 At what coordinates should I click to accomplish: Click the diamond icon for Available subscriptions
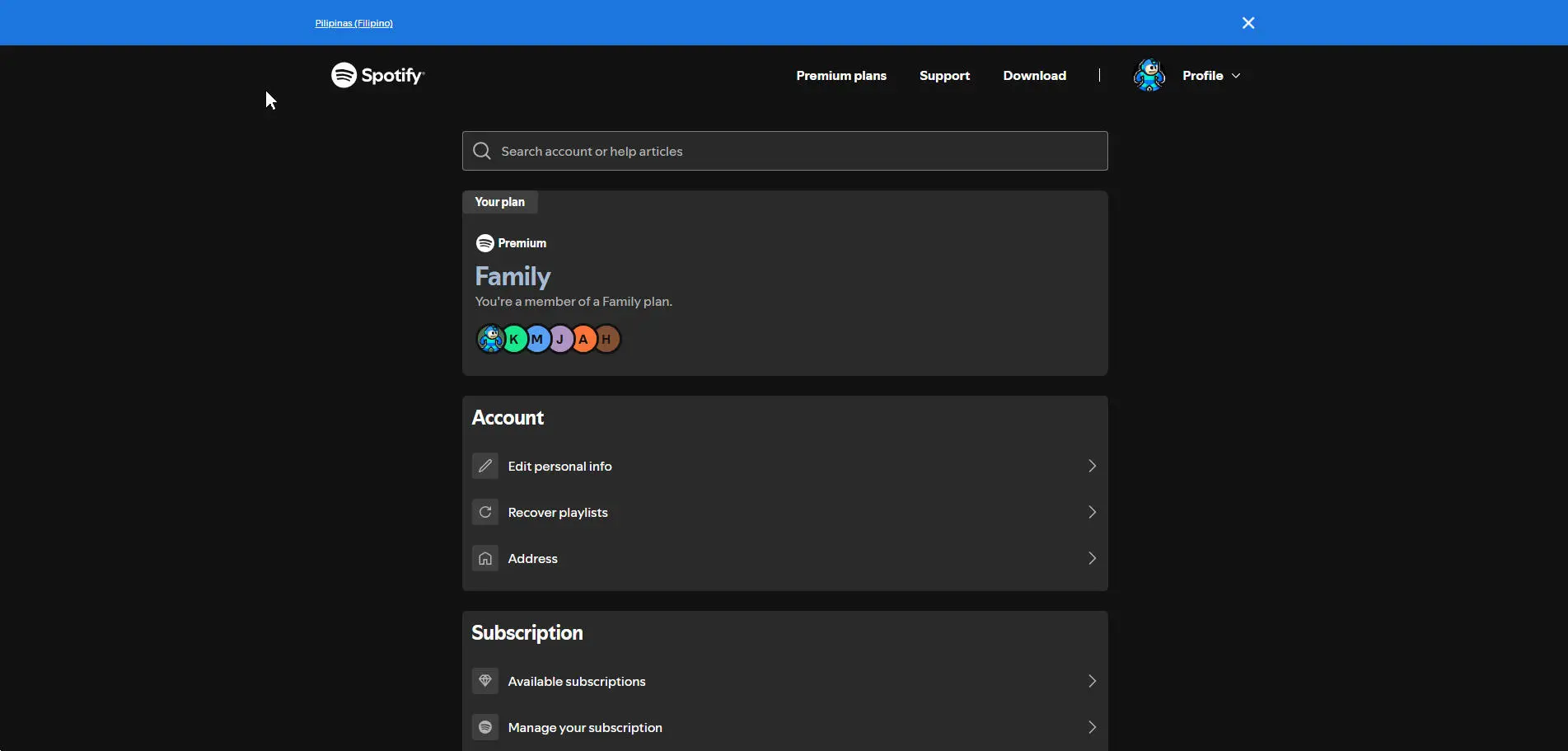click(485, 681)
